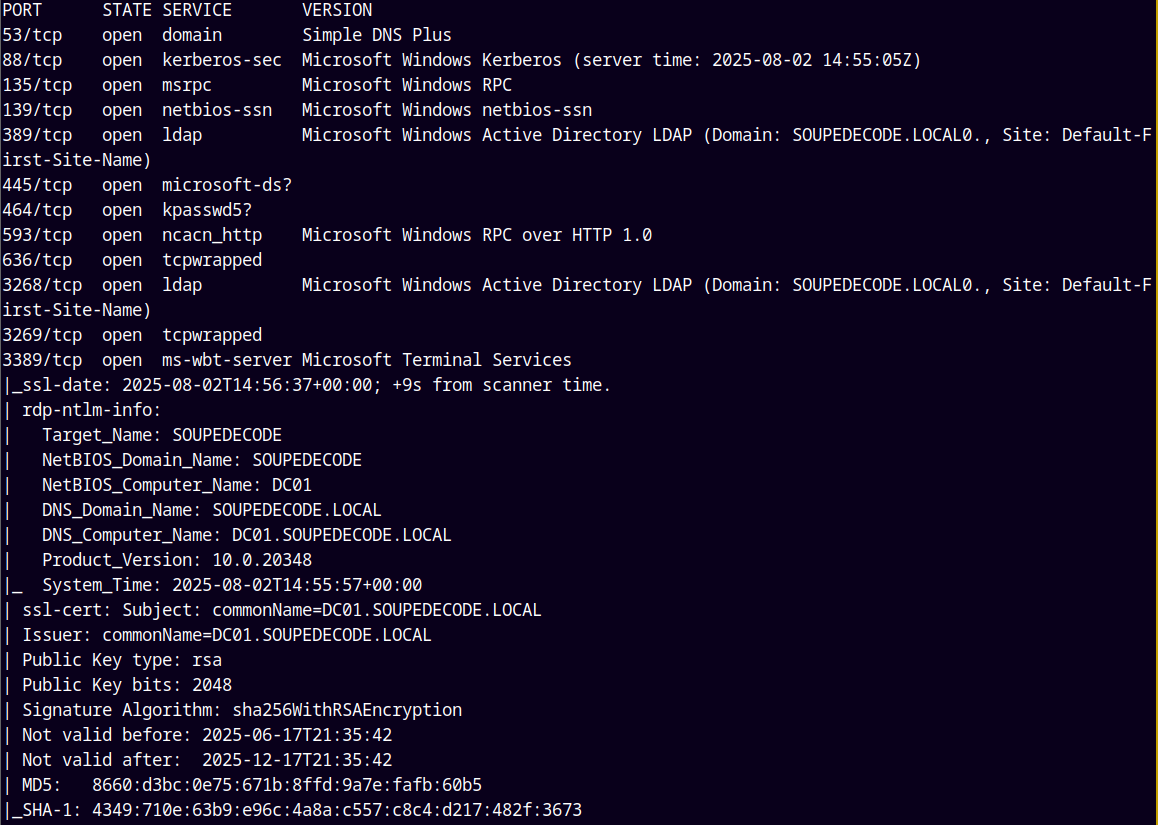
Task: Click the Signature Algorithm sha256WithRSAEncryption text
Action: click(347, 711)
